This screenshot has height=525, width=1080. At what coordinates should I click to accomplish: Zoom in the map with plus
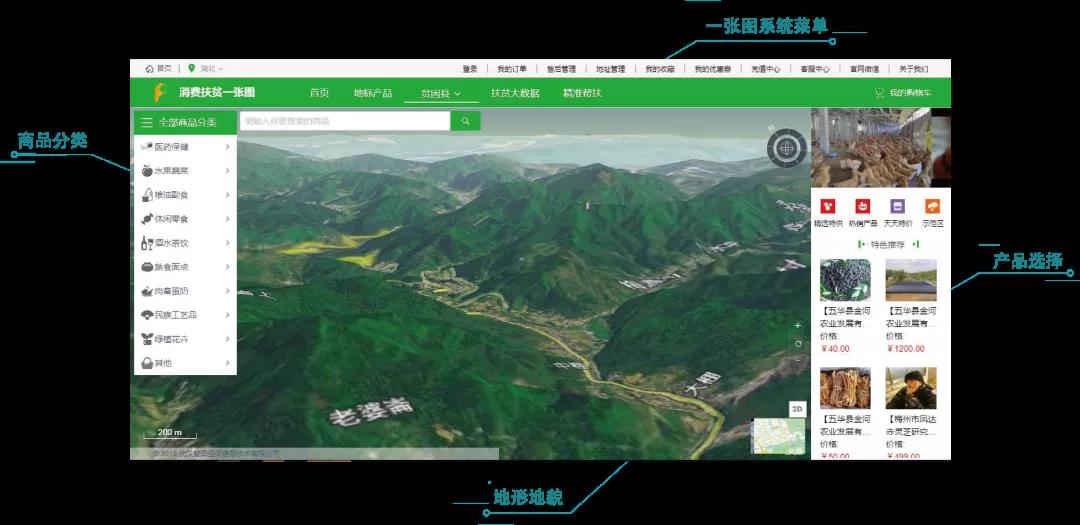click(x=797, y=326)
